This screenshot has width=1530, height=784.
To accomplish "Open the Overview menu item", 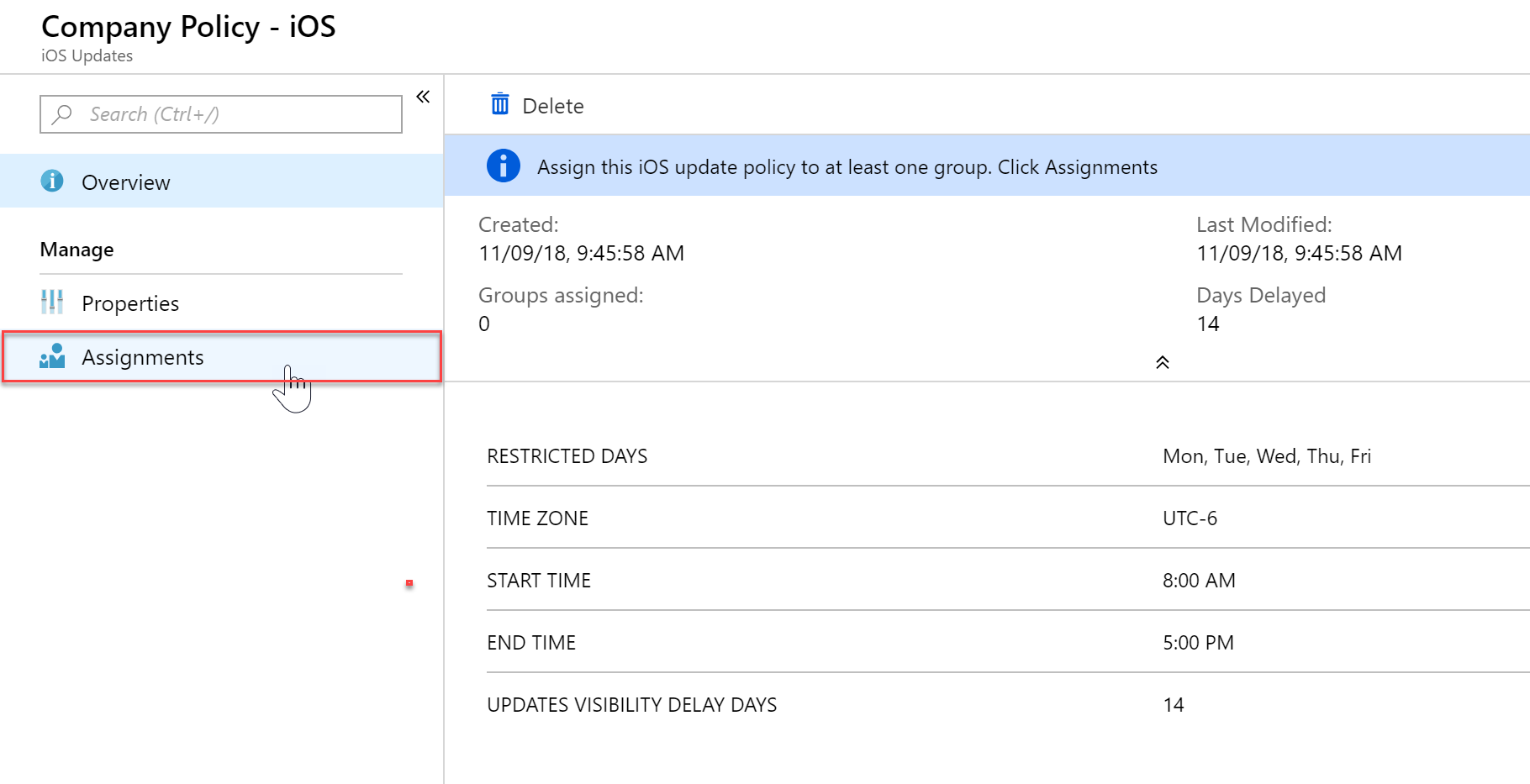I will click(222, 181).
